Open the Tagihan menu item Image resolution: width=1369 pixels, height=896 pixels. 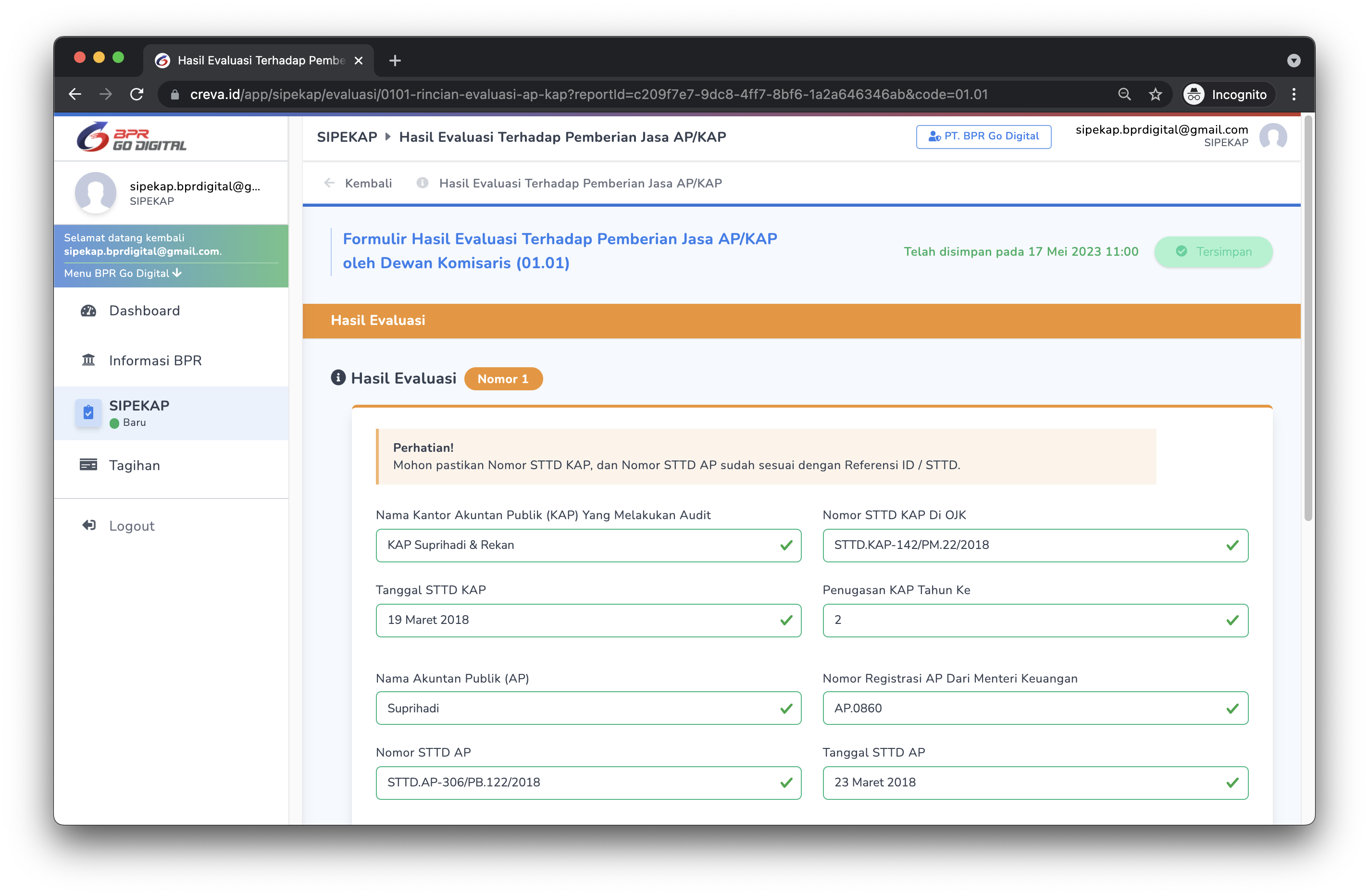tap(171, 465)
